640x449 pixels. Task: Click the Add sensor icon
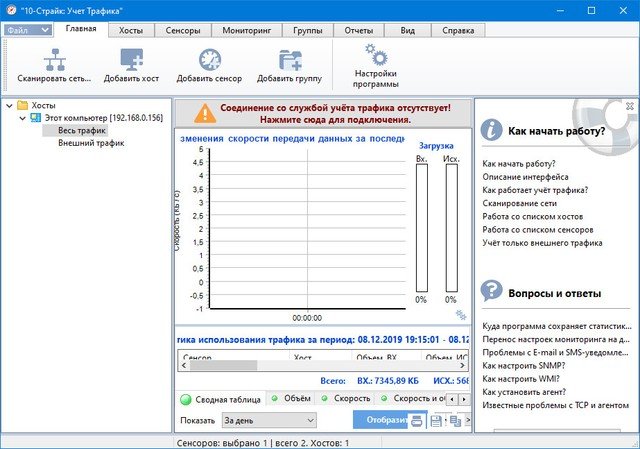pos(210,58)
